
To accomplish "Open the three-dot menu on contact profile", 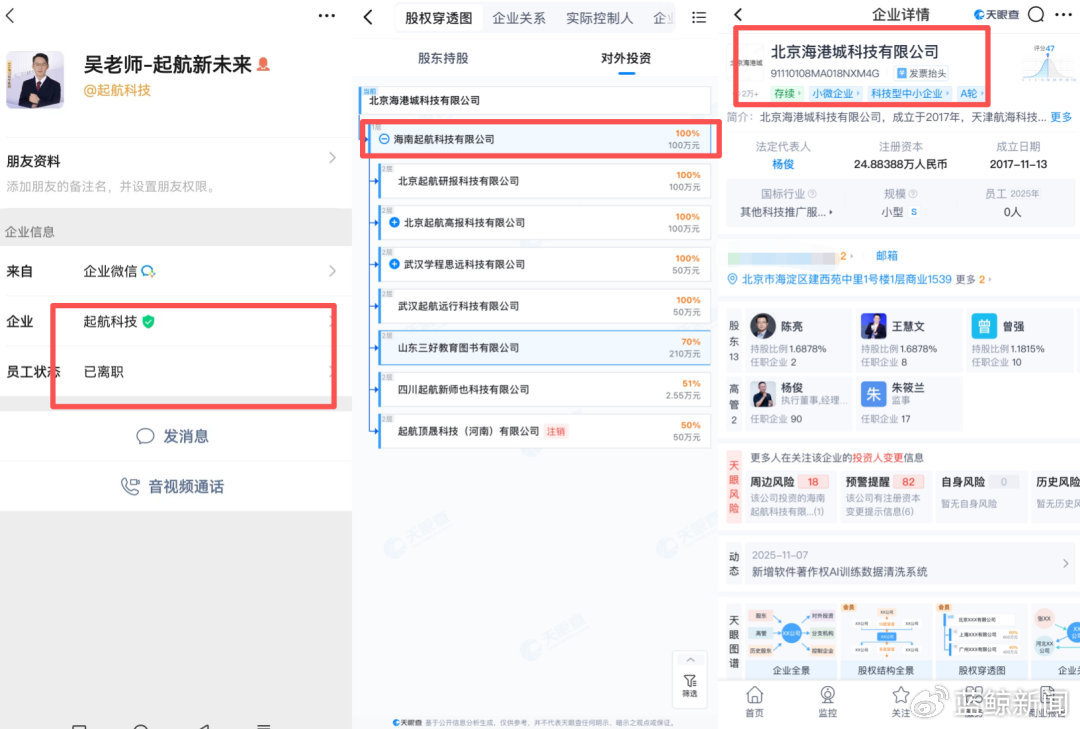I will click(x=326, y=15).
